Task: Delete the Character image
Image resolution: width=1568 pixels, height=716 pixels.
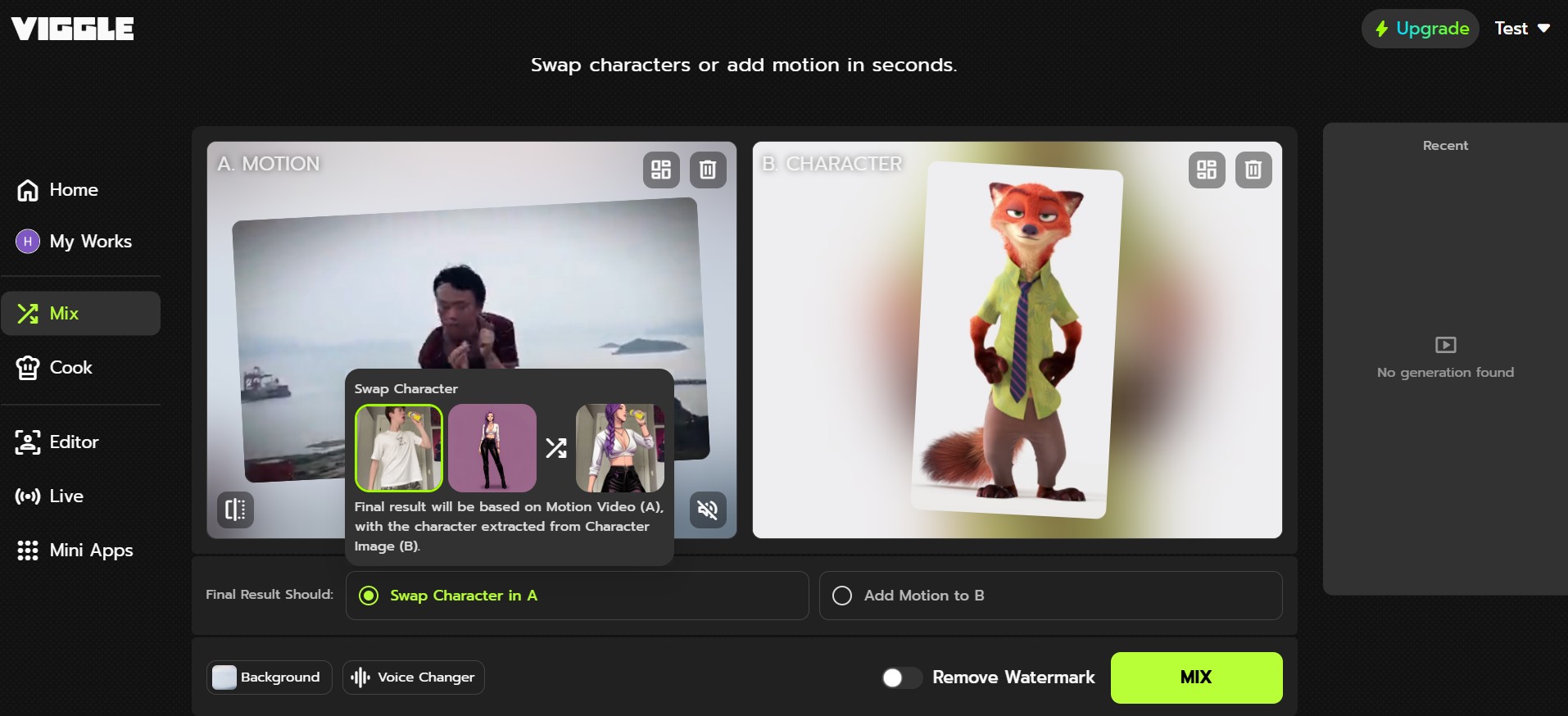Action: [x=1253, y=170]
